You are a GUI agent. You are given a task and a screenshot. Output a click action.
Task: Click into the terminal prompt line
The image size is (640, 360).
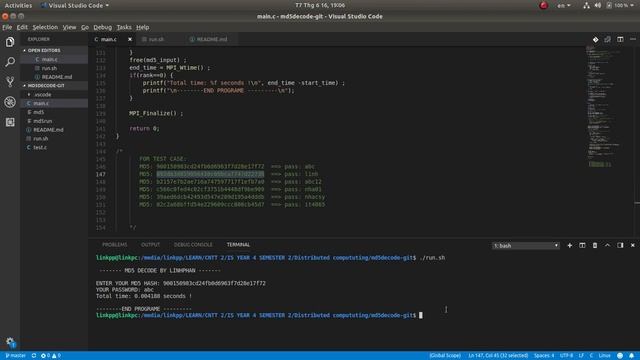coord(259,316)
